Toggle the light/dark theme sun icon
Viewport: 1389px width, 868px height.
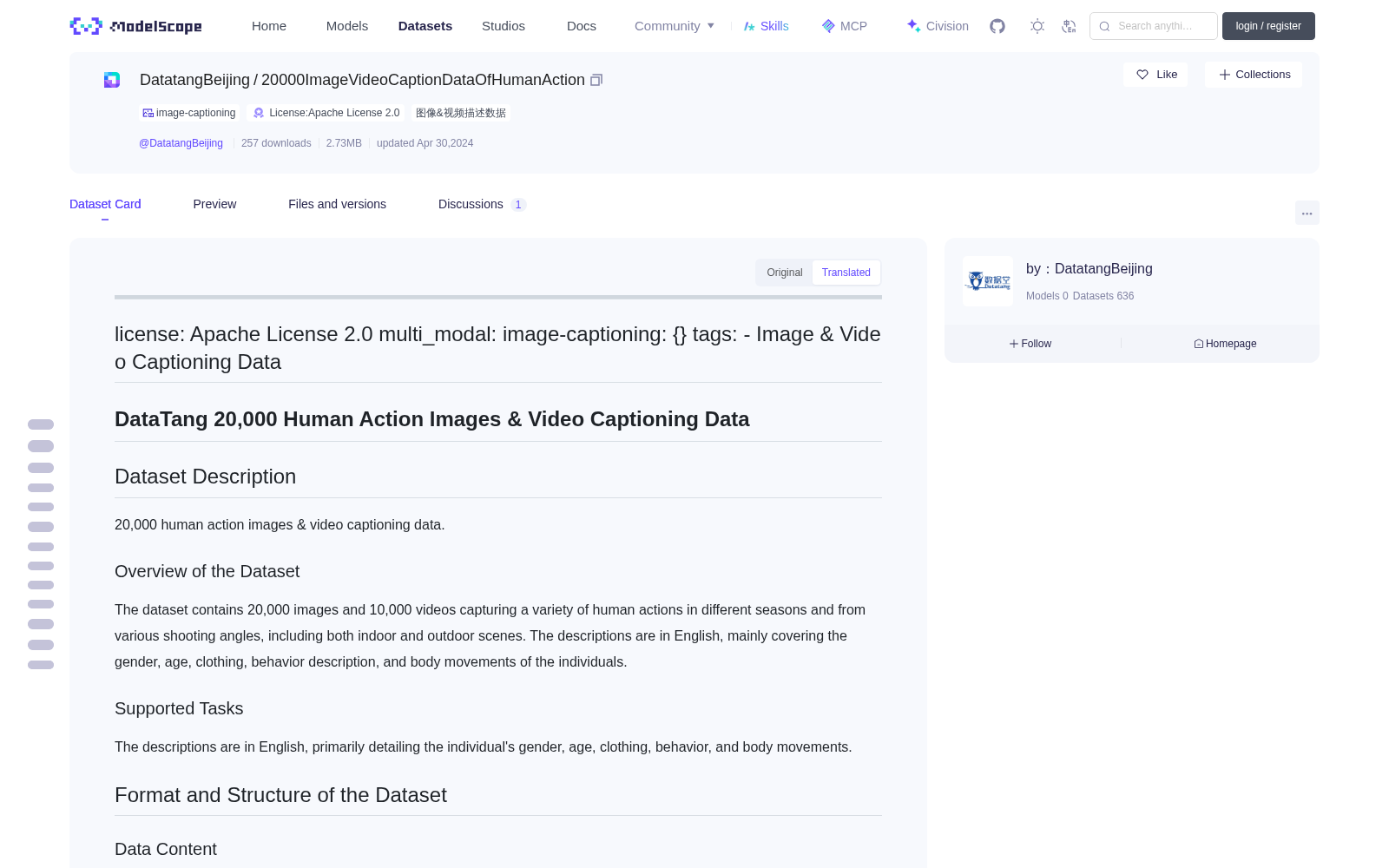[1037, 26]
